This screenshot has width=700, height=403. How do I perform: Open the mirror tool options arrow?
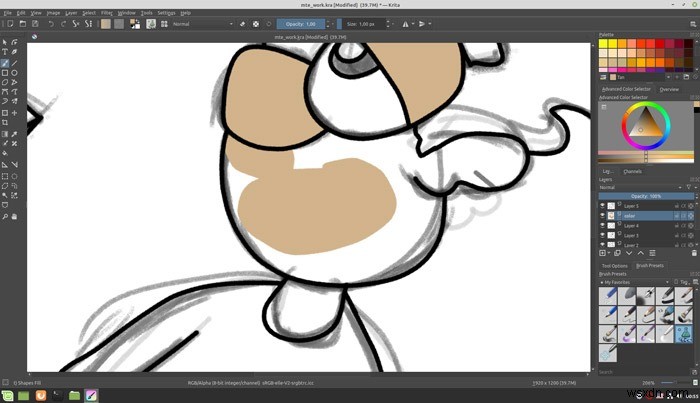pyautogui.click(x=412, y=24)
